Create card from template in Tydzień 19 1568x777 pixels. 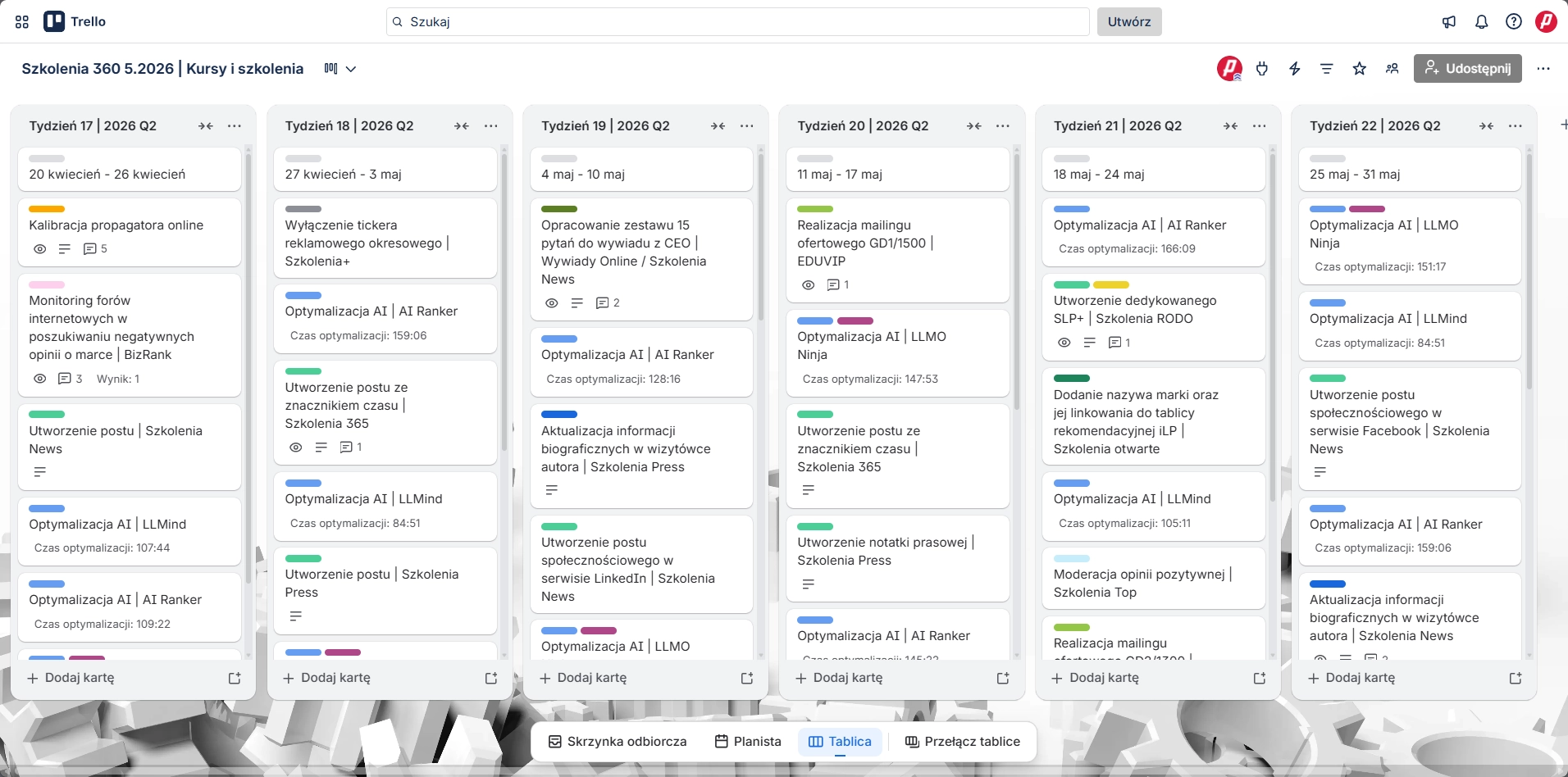(x=747, y=679)
